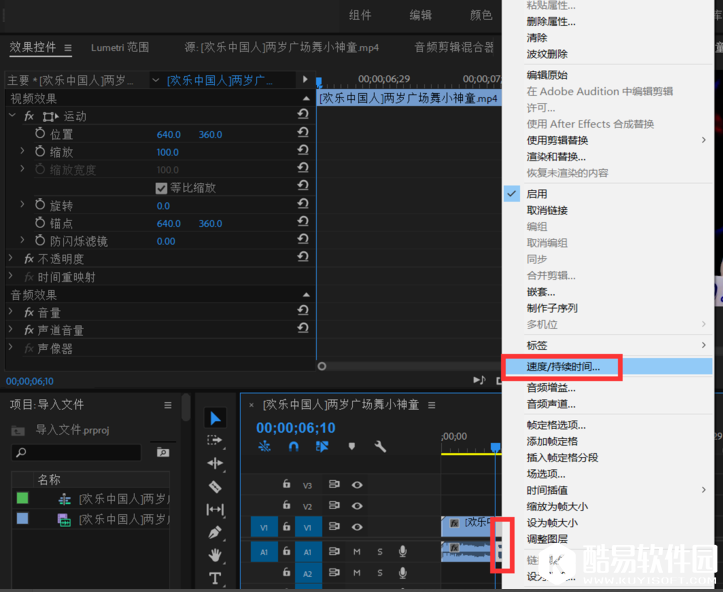
Task: Collapse the 运动 motion effect group
Action: point(12,116)
